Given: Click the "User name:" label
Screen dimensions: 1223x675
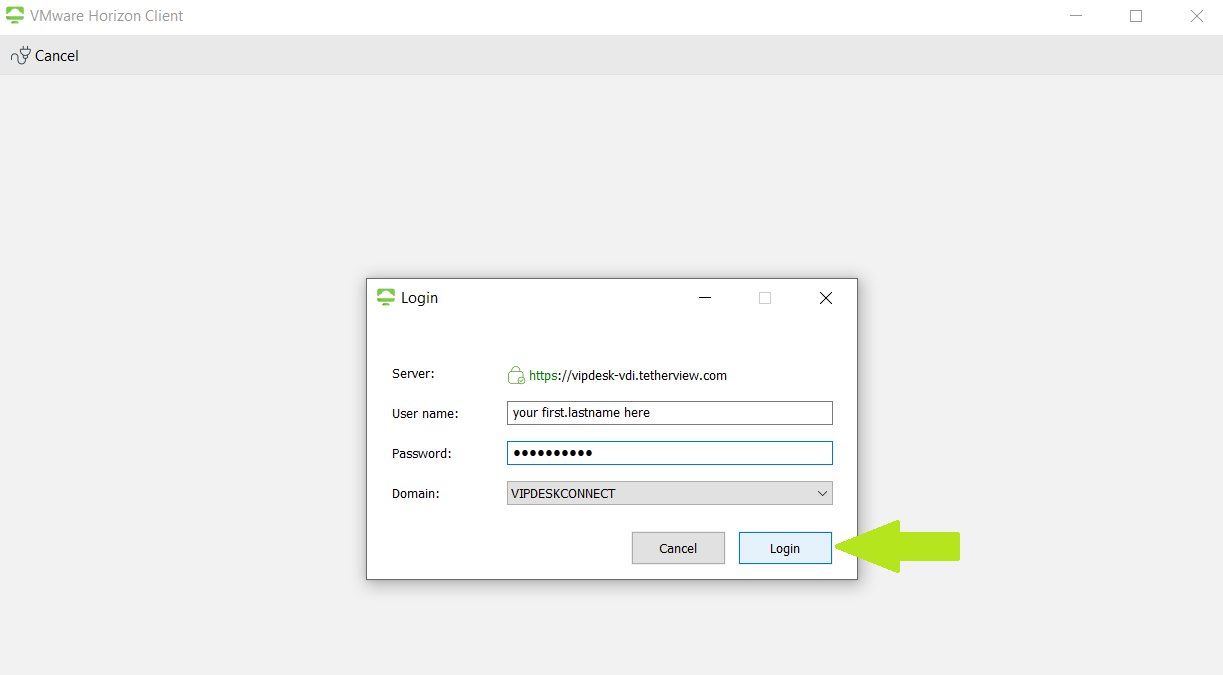Looking at the screenshot, I should pos(425,414).
